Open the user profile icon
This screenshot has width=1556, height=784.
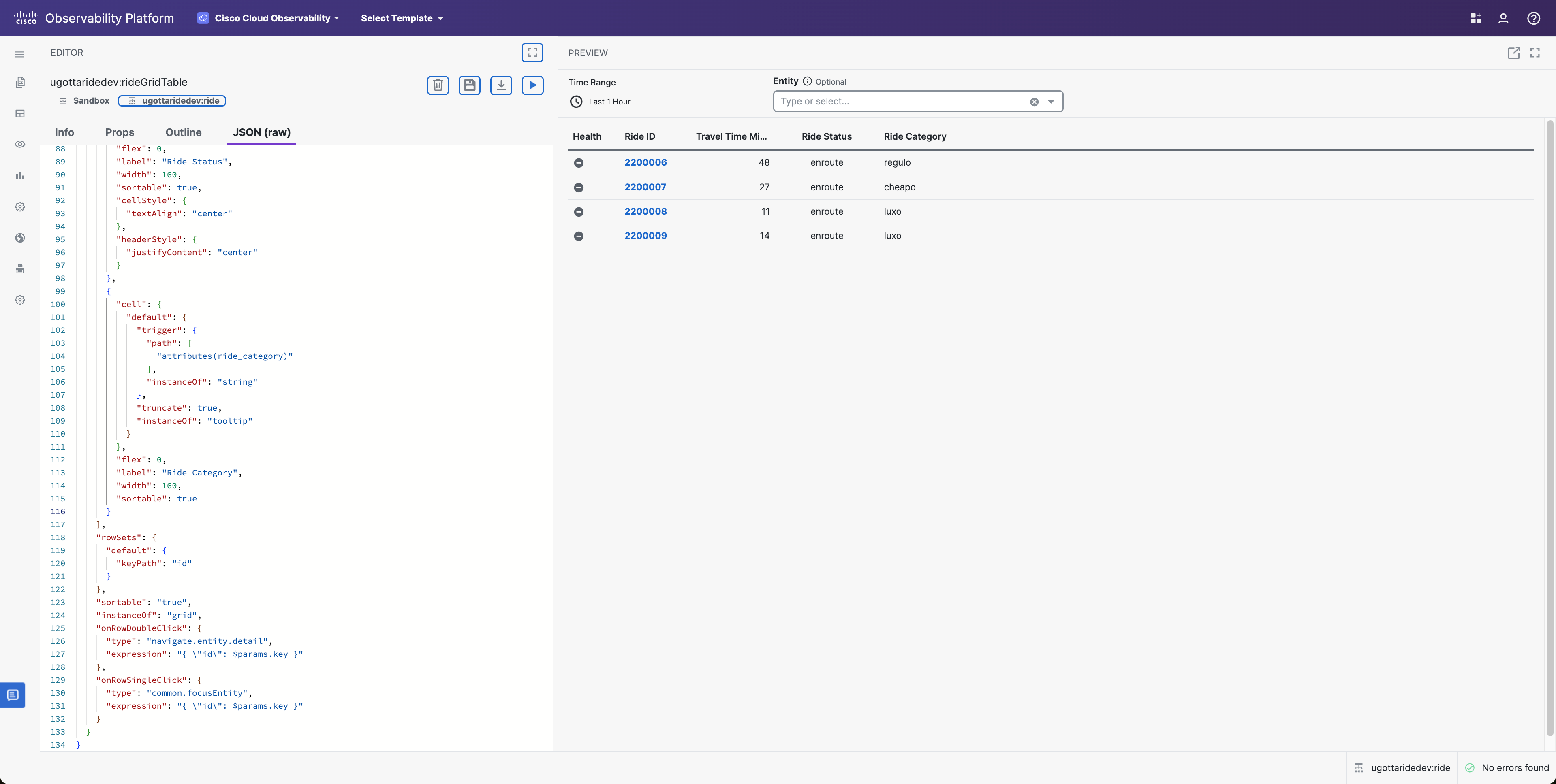tap(1503, 18)
